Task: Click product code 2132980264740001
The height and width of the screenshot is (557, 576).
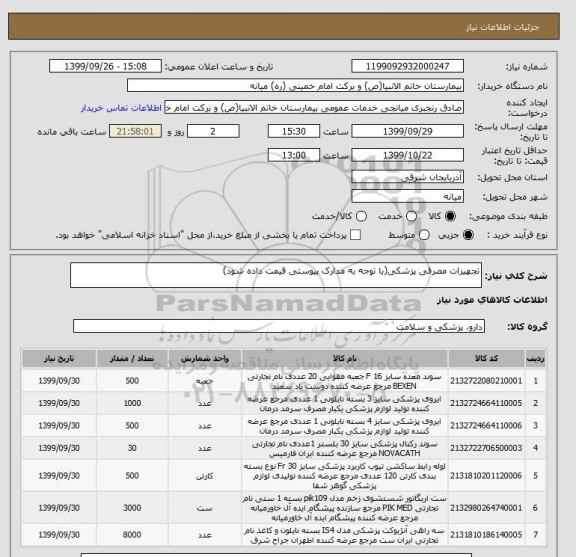Action: coord(486,508)
